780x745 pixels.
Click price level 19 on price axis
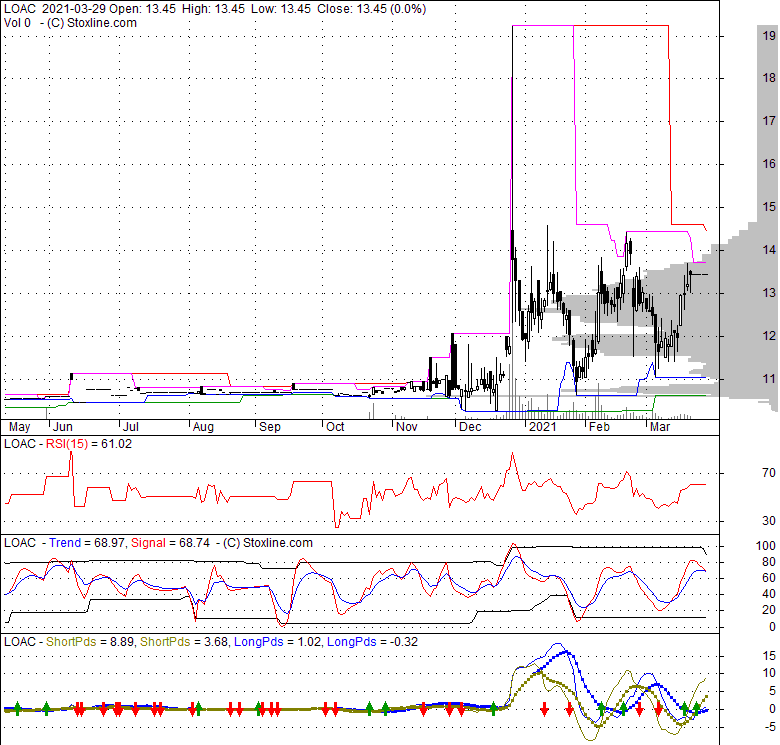click(x=769, y=35)
